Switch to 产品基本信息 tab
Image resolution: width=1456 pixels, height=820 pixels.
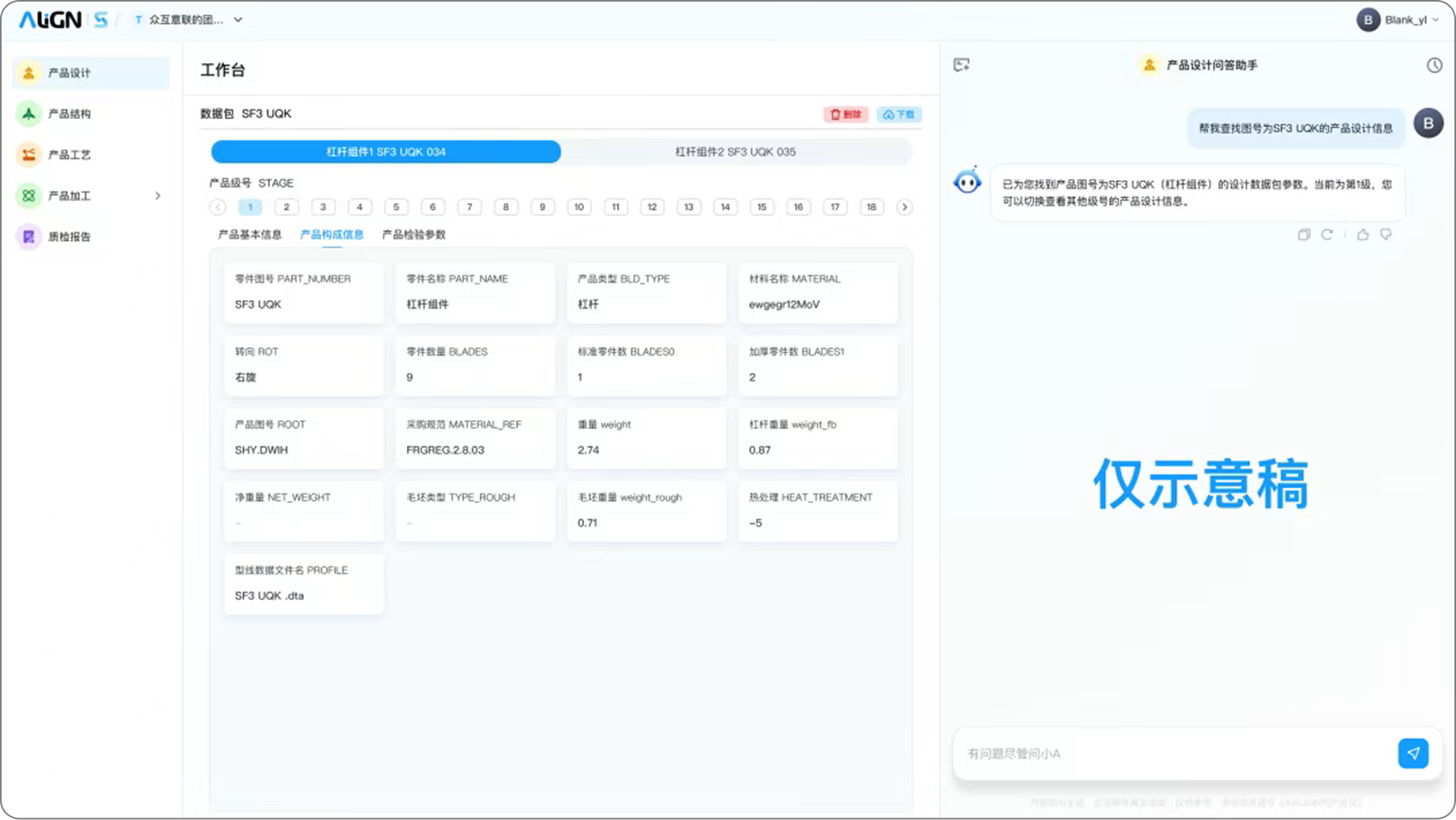tap(250, 235)
